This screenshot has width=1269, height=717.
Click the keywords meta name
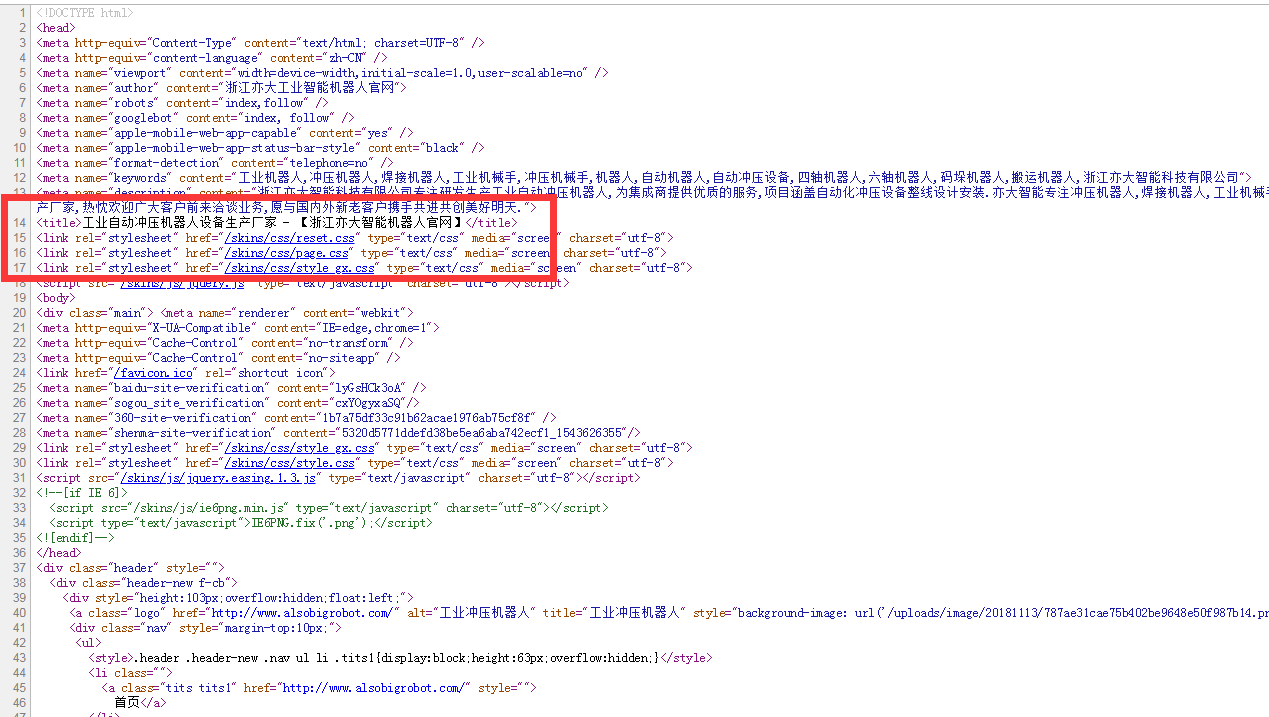coord(139,178)
